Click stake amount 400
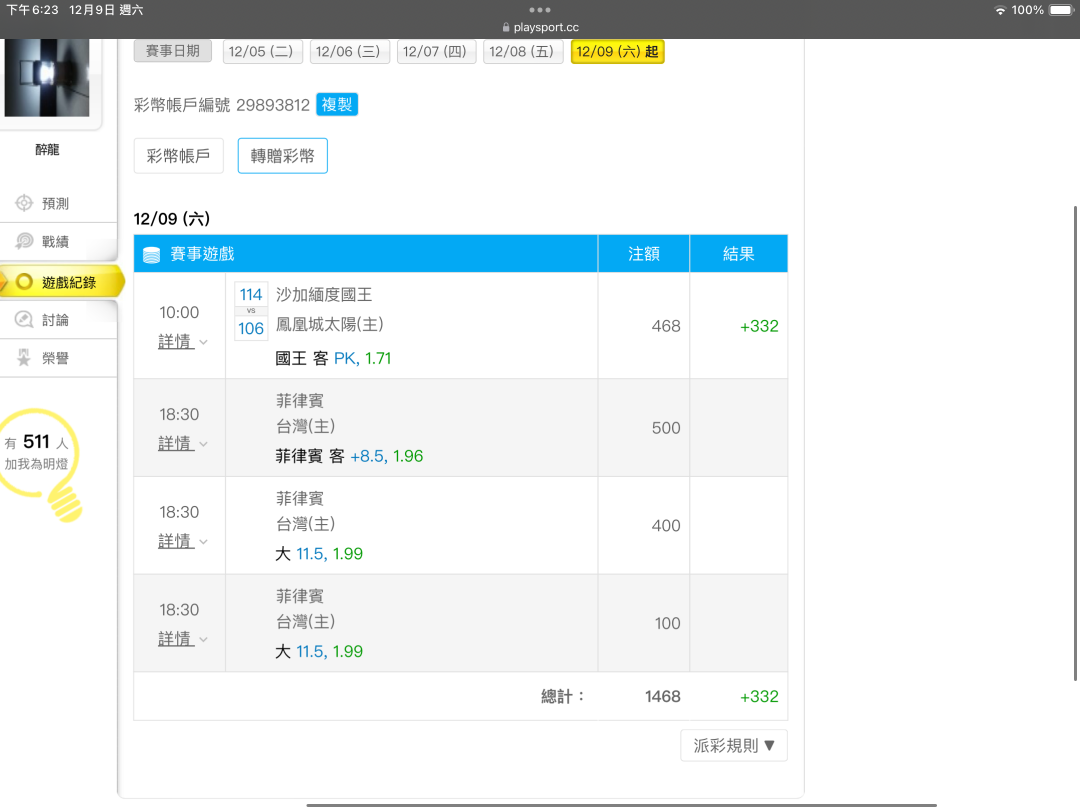This screenshot has width=1080, height=810. coord(666,526)
